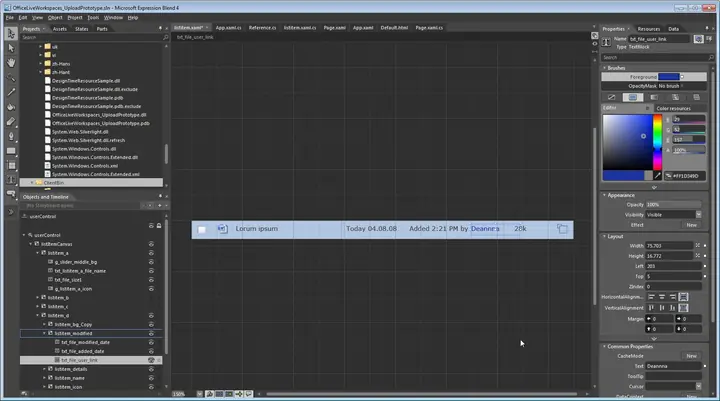720x401 pixels.
Task: Expand the listitem_name tree node
Action: pos(45,378)
